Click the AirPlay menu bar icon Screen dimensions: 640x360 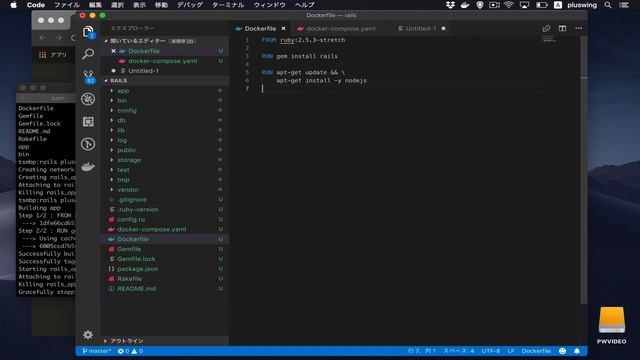[x=524, y=5]
